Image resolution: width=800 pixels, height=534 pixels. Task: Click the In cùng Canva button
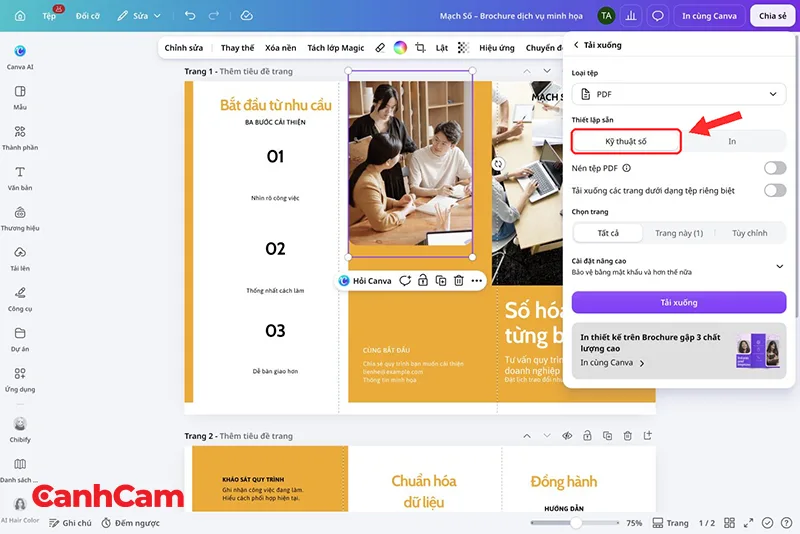coord(709,16)
